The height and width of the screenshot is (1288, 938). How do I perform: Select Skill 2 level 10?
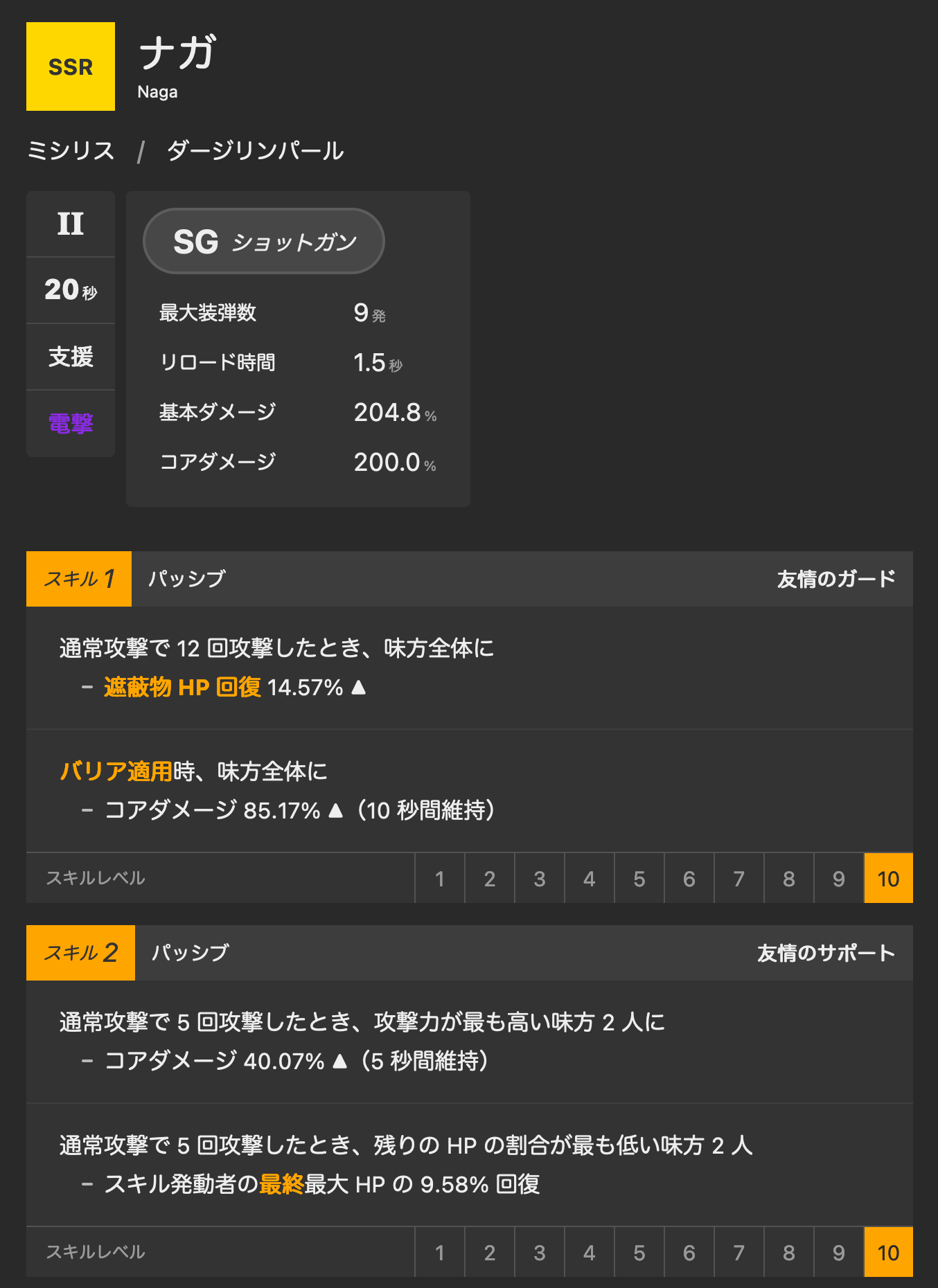pos(888,1253)
